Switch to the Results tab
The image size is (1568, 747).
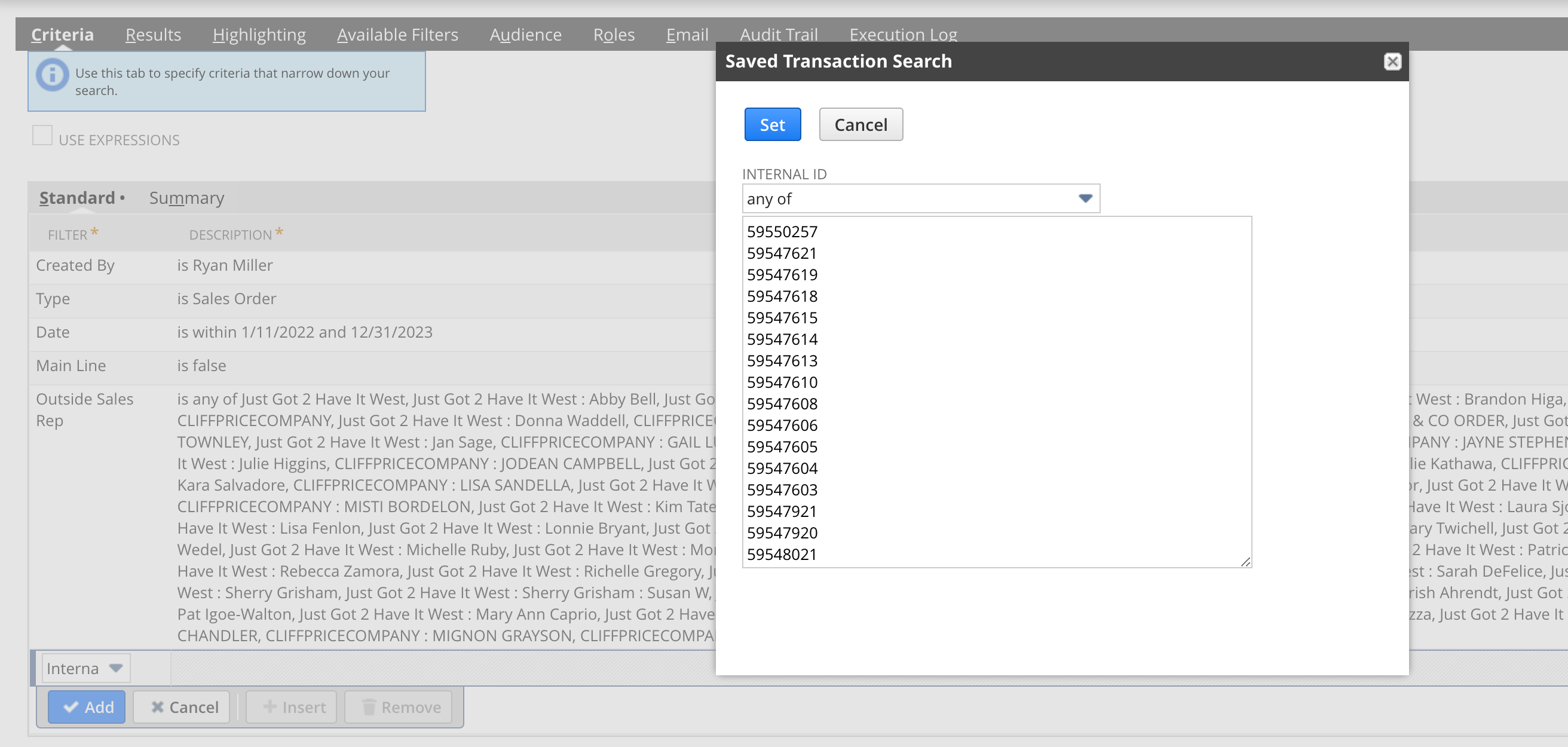tap(153, 35)
